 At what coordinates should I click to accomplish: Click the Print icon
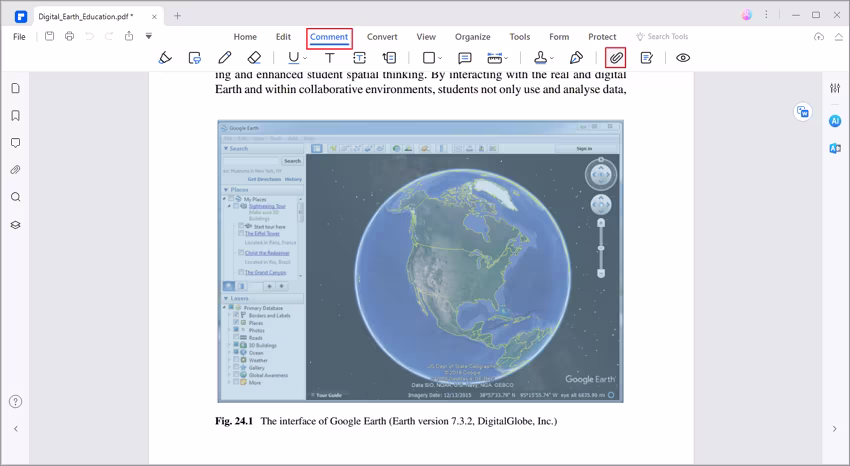pyautogui.click(x=69, y=36)
